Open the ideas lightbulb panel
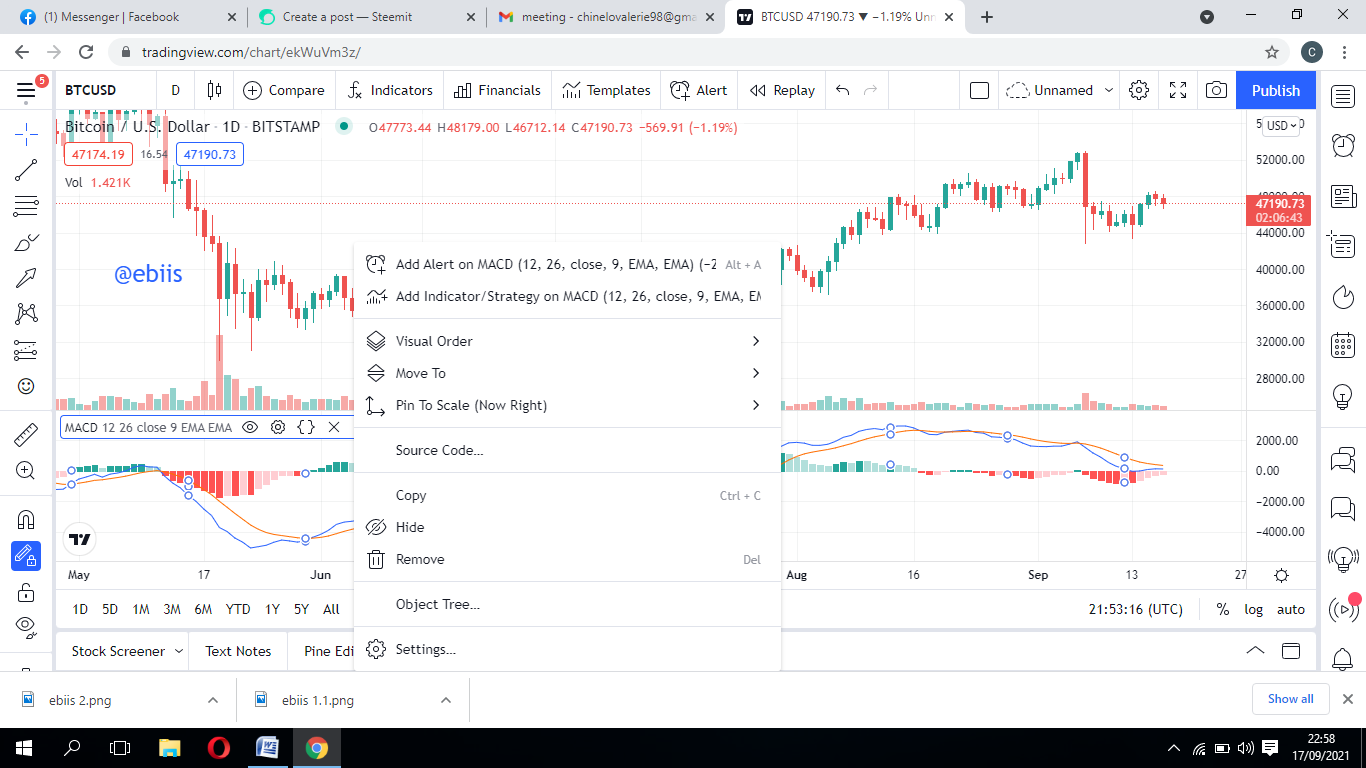This screenshot has width=1366, height=768. [1343, 396]
